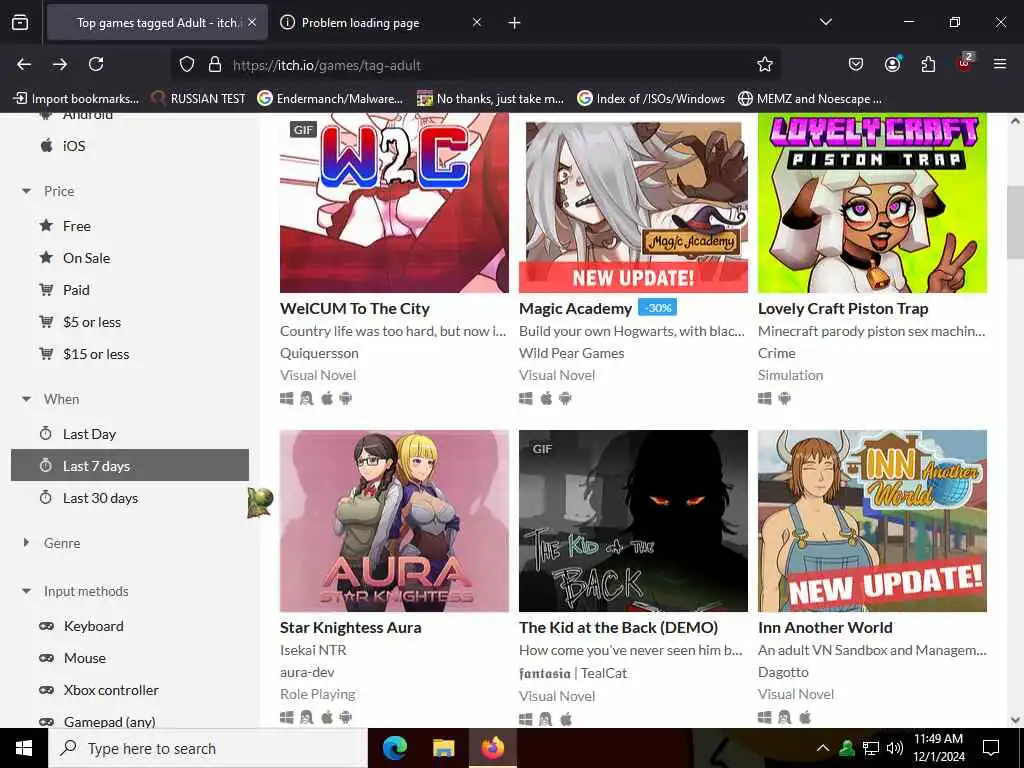Click the taskbar search box
The width and height of the screenshot is (1024, 768).
(x=208, y=748)
